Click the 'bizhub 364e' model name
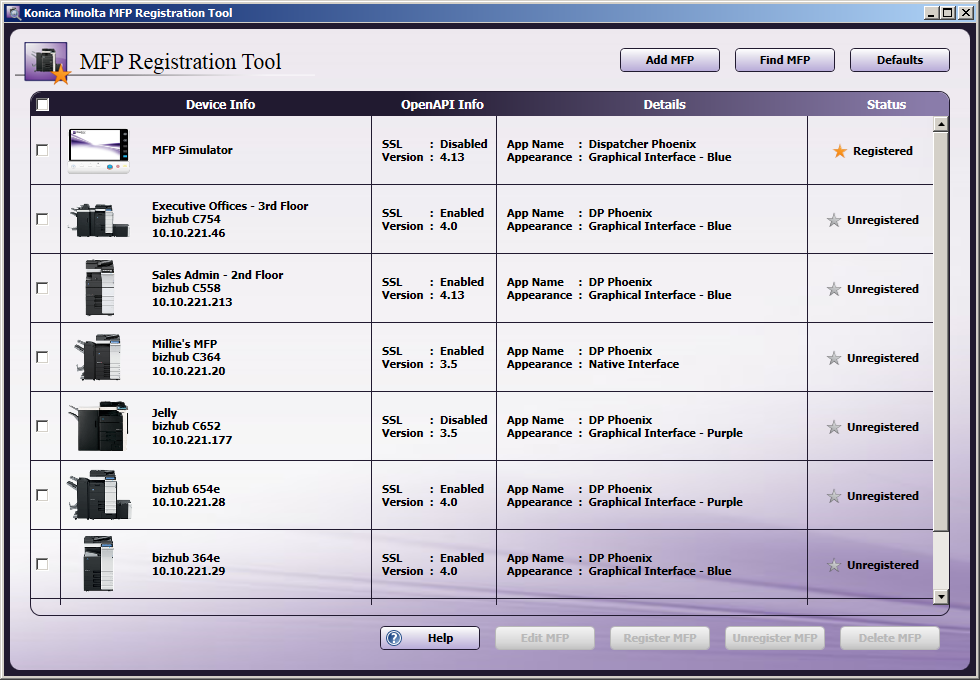This screenshot has height=680, width=980. pyautogui.click(x=186, y=558)
